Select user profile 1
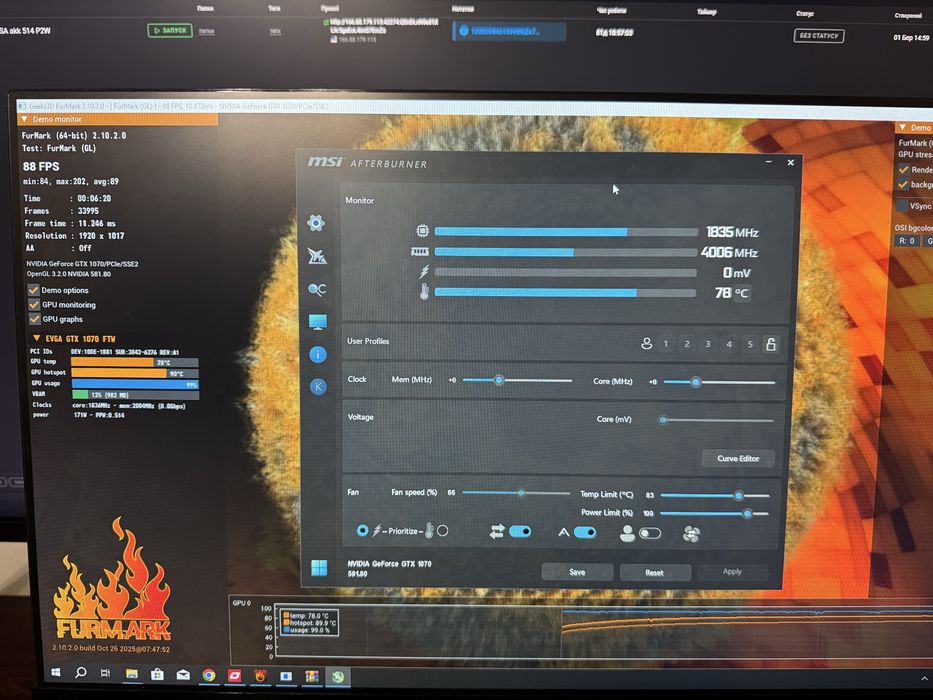Viewport: 933px width, 700px height. 666,343
